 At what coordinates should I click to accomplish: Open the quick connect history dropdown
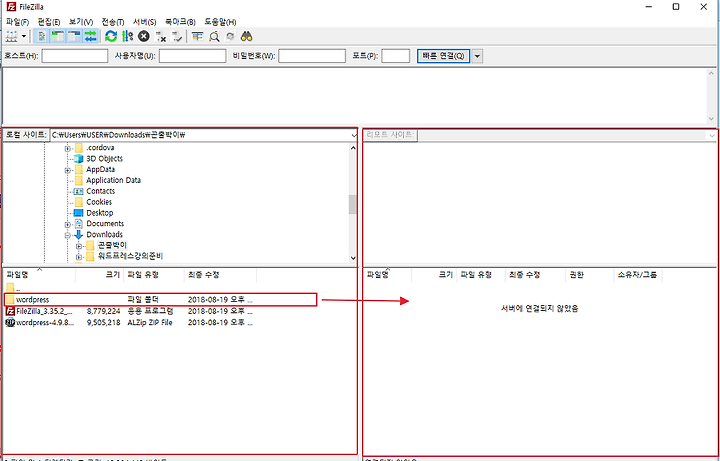[477, 56]
